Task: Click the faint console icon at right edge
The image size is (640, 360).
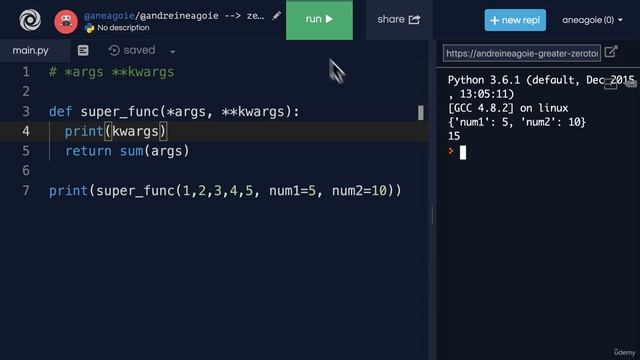Action: point(631,83)
